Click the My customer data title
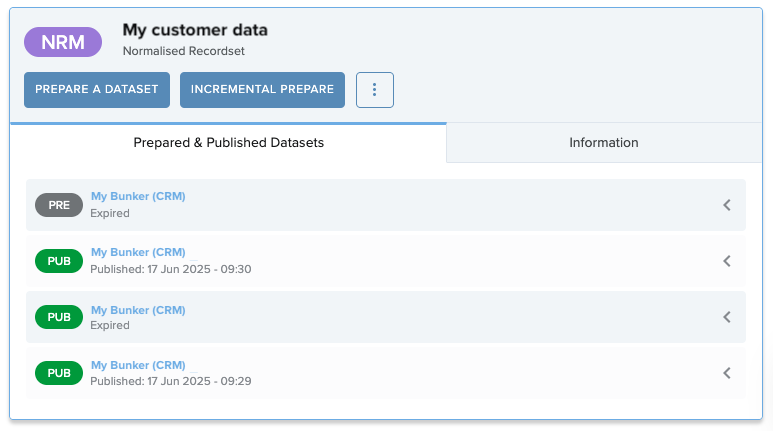Screen dimensions: 773x431 pos(195,30)
